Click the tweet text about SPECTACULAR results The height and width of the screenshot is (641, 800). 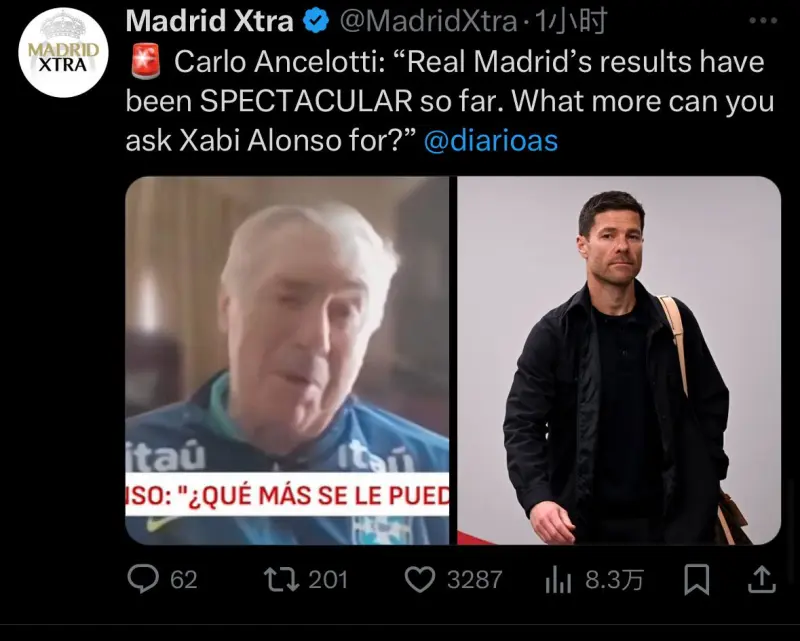[449, 101]
